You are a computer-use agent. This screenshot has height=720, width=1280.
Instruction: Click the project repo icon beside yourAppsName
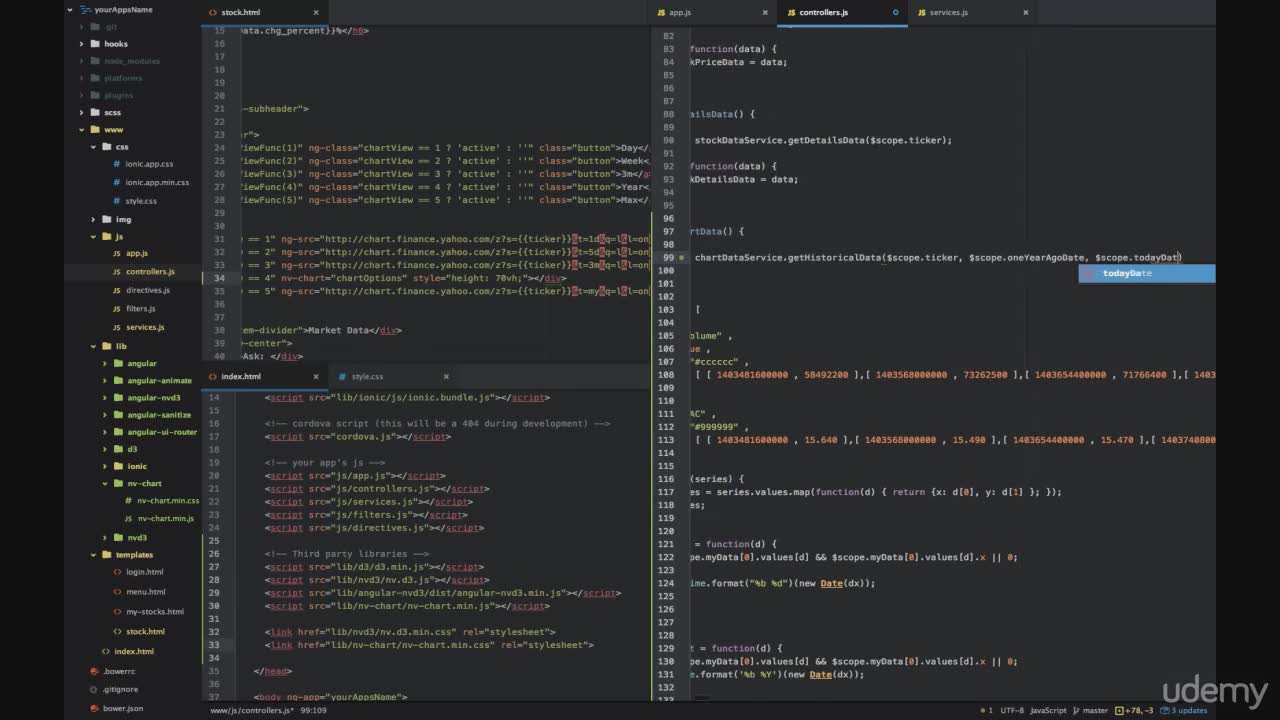point(85,9)
